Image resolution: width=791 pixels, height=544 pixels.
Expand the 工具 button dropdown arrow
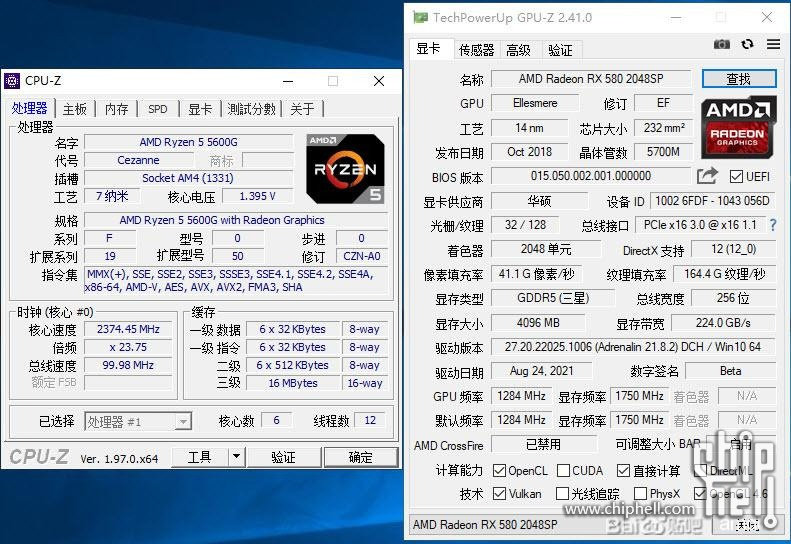(x=236, y=457)
